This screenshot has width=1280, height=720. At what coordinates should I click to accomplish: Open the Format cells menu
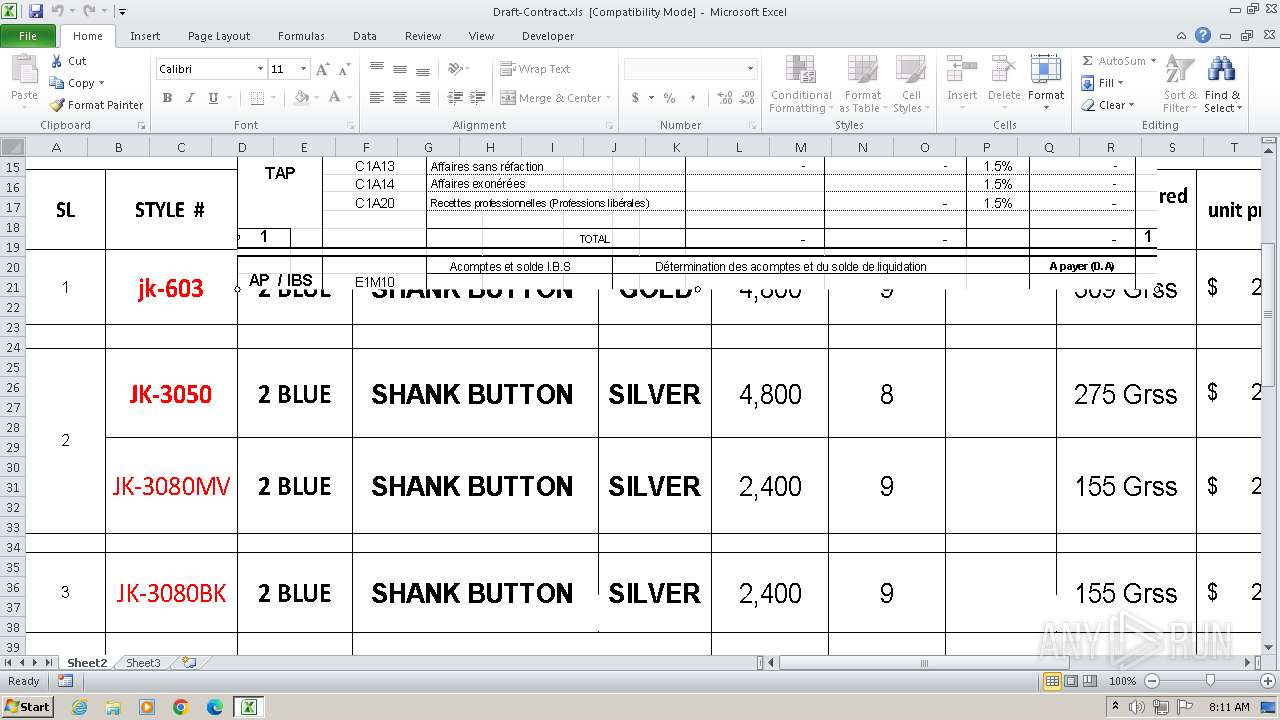[1046, 85]
